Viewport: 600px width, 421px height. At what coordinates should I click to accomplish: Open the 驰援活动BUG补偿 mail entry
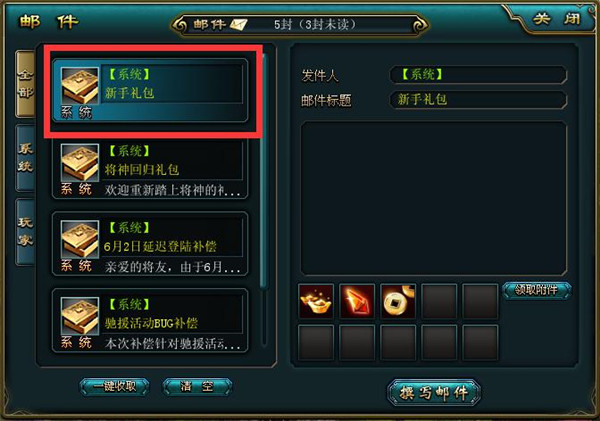tap(150, 320)
